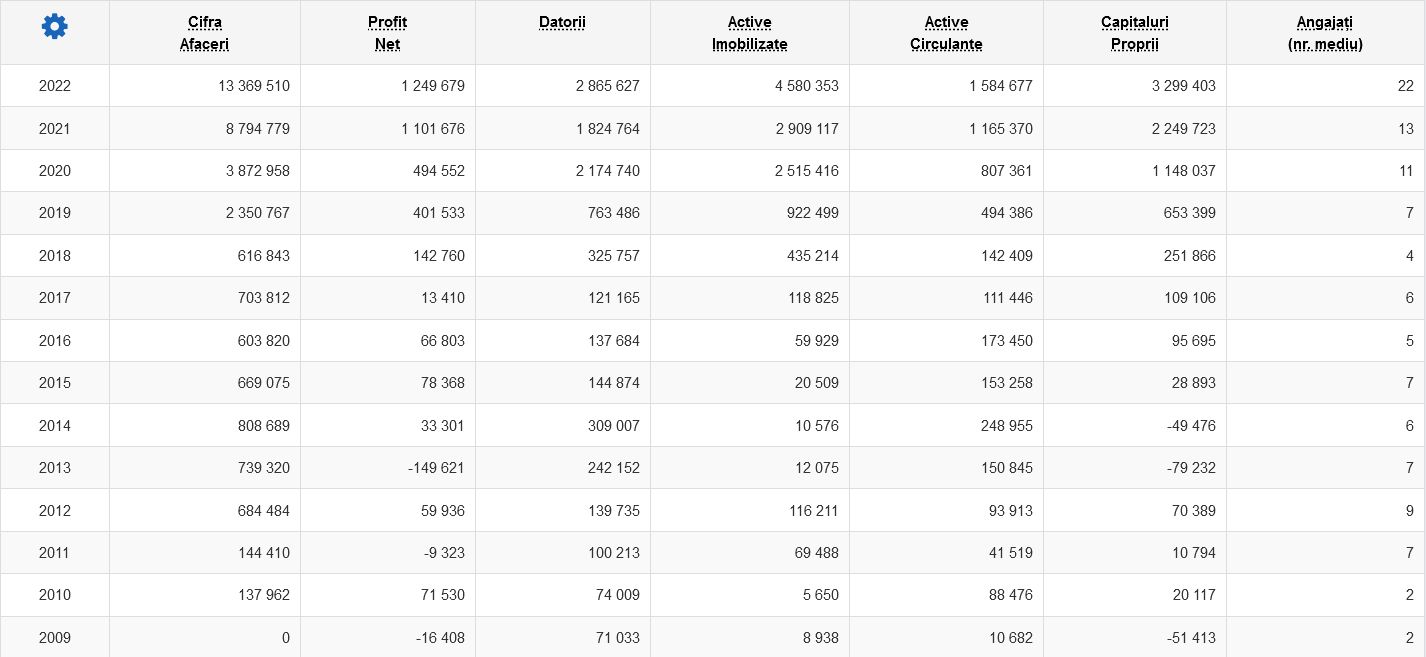Click 2022 fixed assets value 4 580 353
This screenshot has width=1426, height=657.
(806, 86)
